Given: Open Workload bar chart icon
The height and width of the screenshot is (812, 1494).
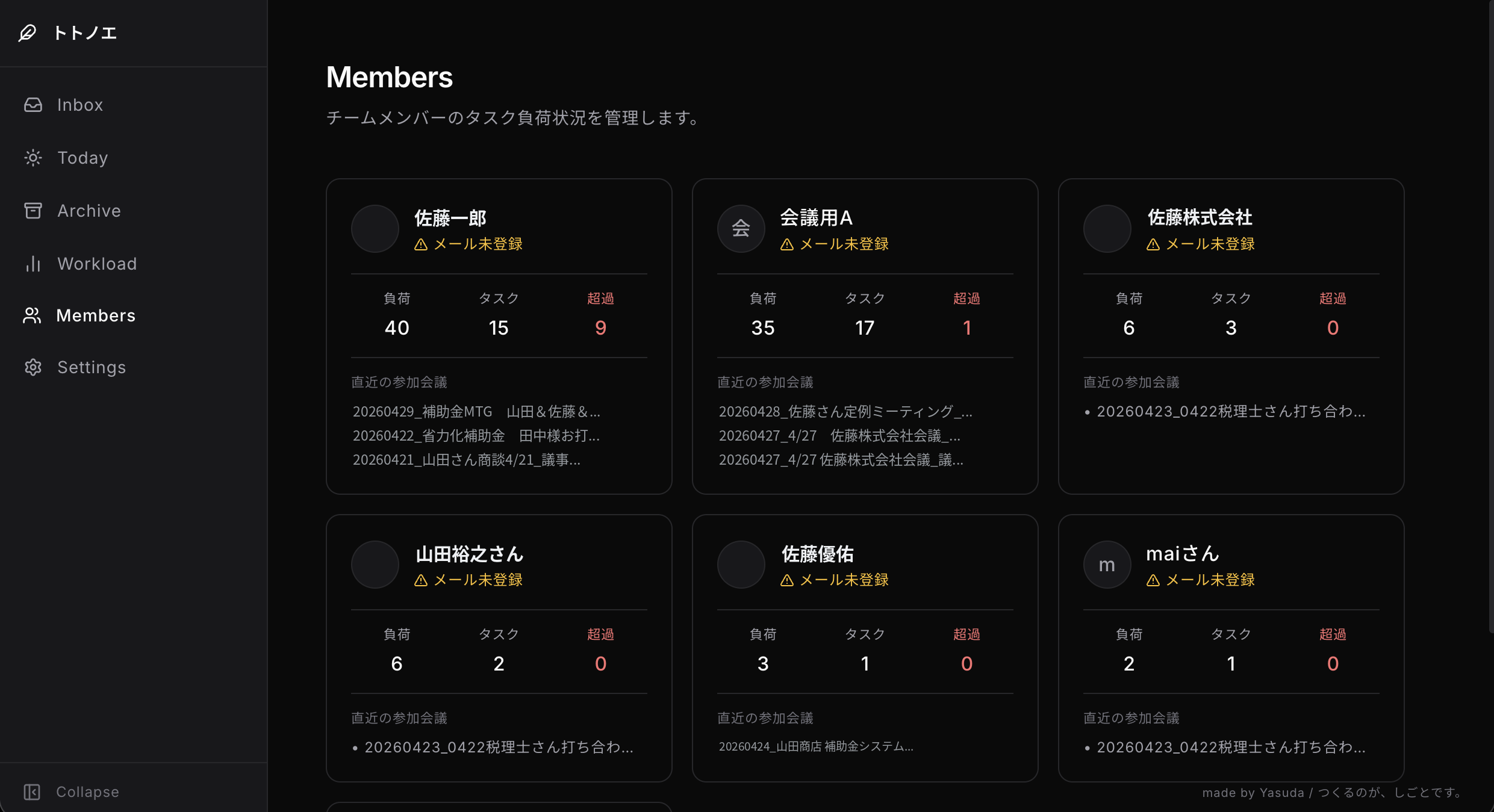Looking at the screenshot, I should (33, 264).
